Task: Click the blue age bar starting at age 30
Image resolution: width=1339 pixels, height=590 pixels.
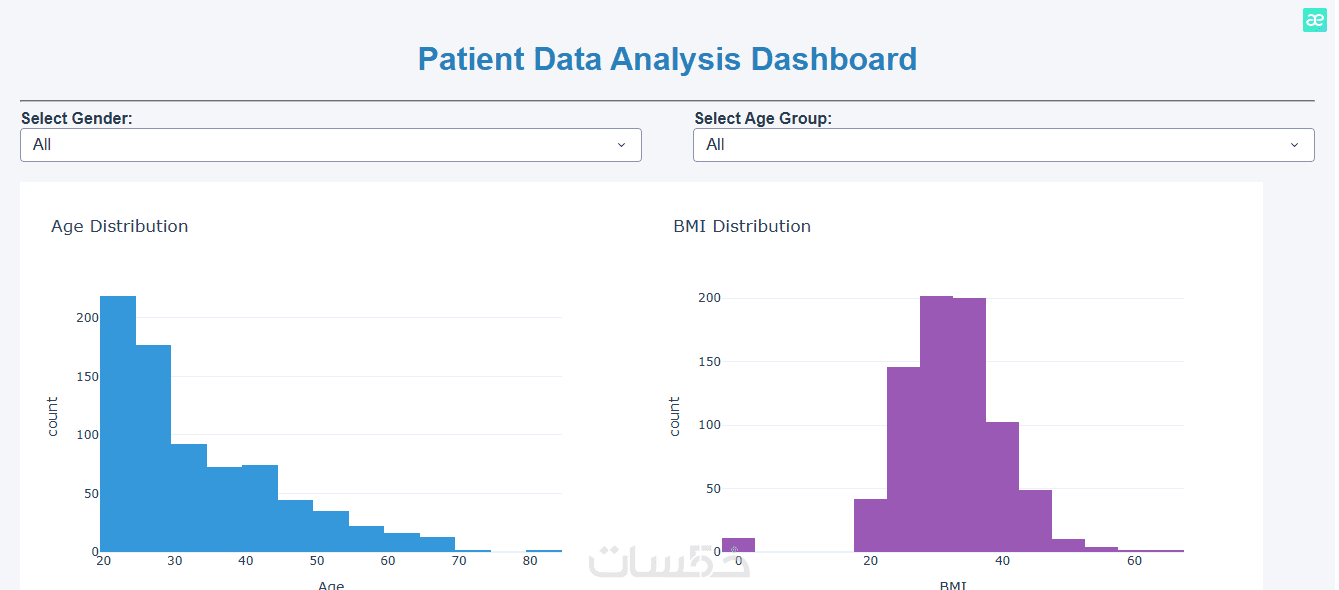Action: pos(189,498)
